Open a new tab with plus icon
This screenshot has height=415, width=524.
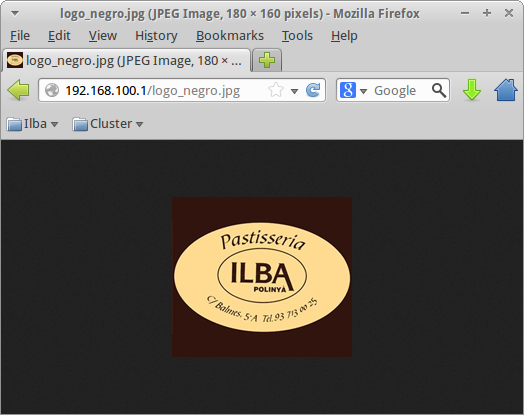(x=267, y=60)
